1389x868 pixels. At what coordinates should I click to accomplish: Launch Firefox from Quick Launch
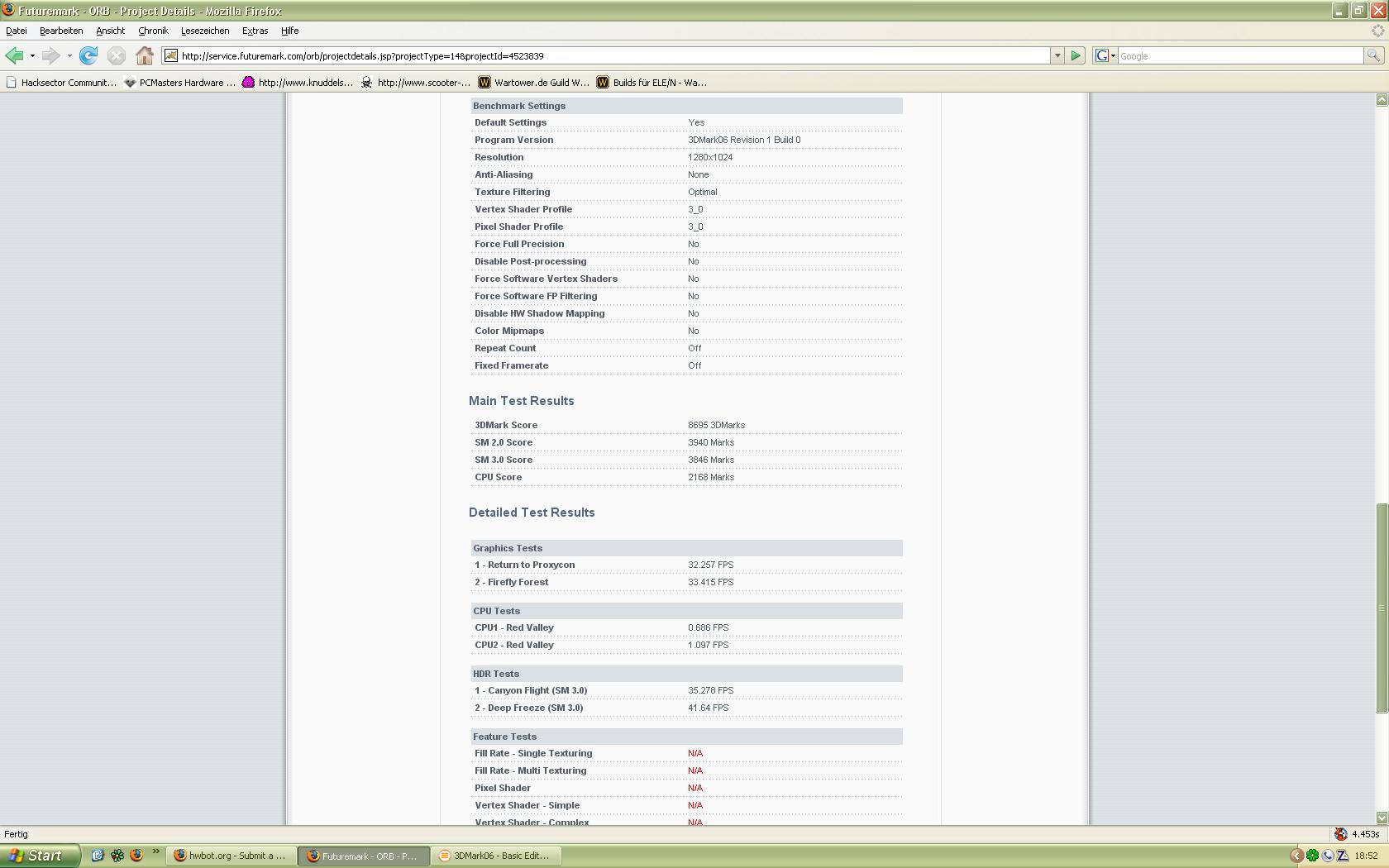136,856
